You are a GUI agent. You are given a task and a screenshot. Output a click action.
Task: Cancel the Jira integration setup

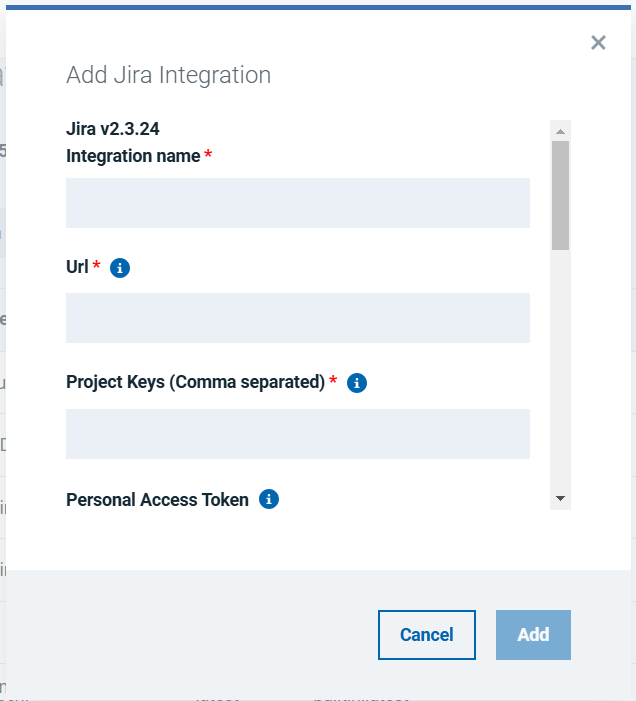coord(427,635)
